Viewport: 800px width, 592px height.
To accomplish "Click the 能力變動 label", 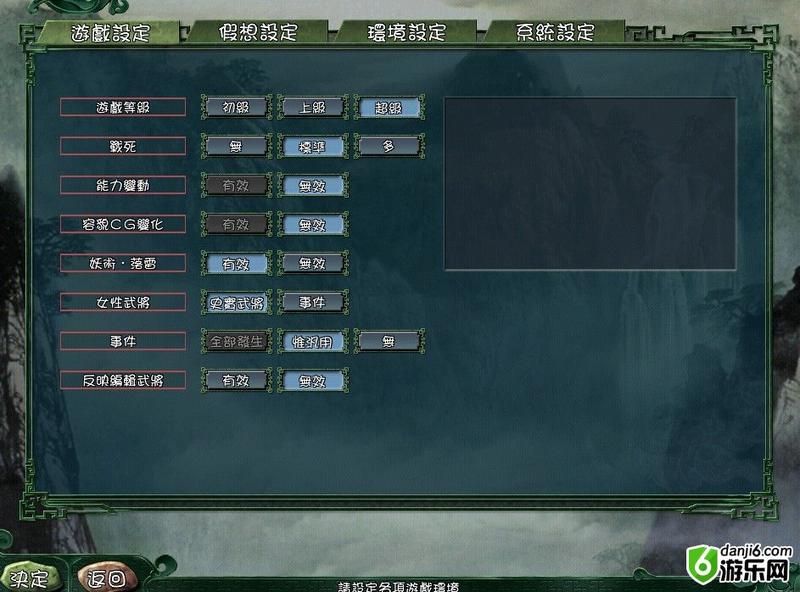I will (x=122, y=185).
